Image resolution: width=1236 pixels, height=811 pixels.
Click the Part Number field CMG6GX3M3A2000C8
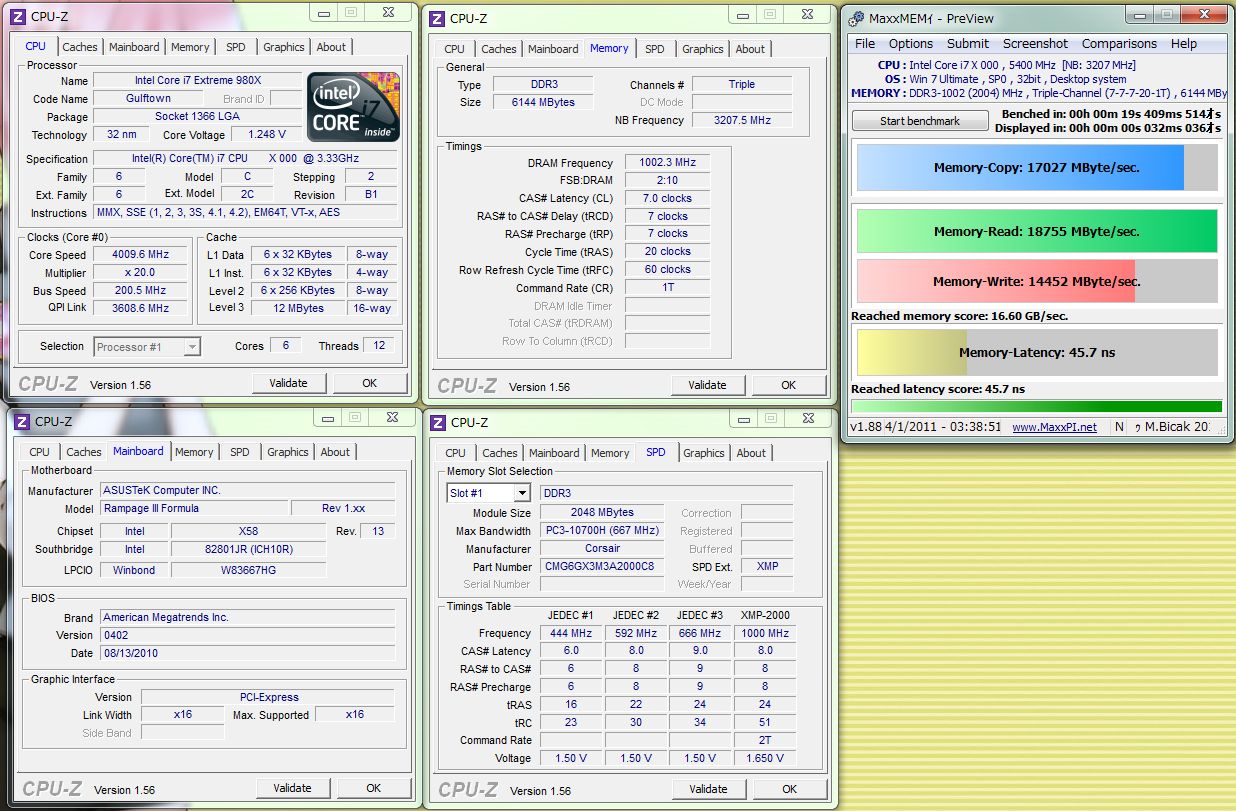click(x=601, y=566)
